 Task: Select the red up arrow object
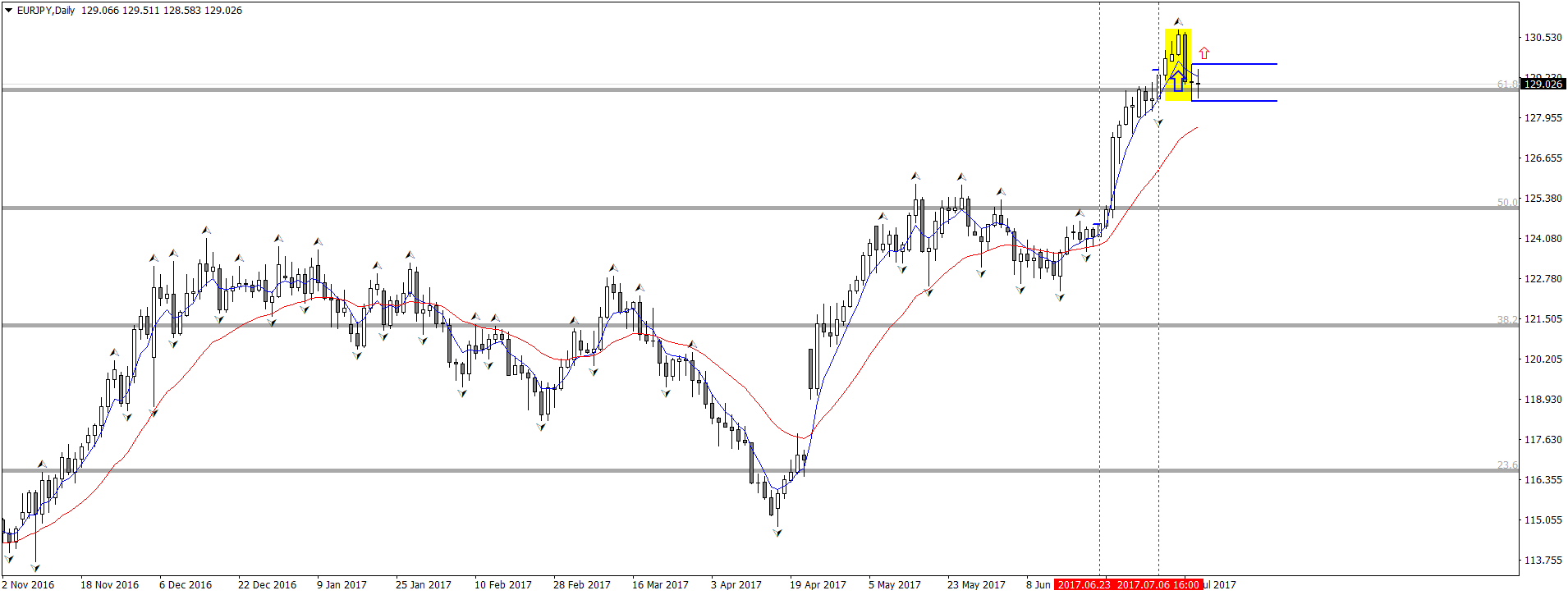(x=1204, y=53)
